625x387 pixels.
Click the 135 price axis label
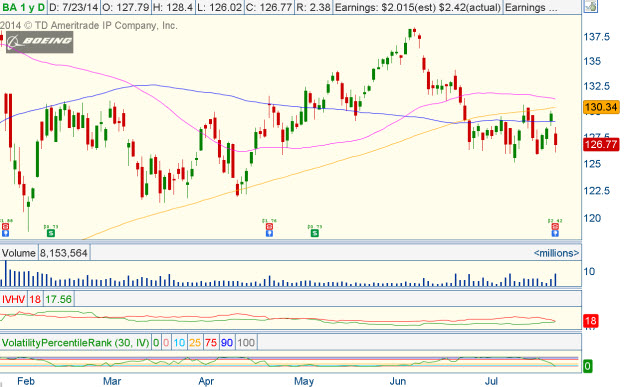click(592, 61)
